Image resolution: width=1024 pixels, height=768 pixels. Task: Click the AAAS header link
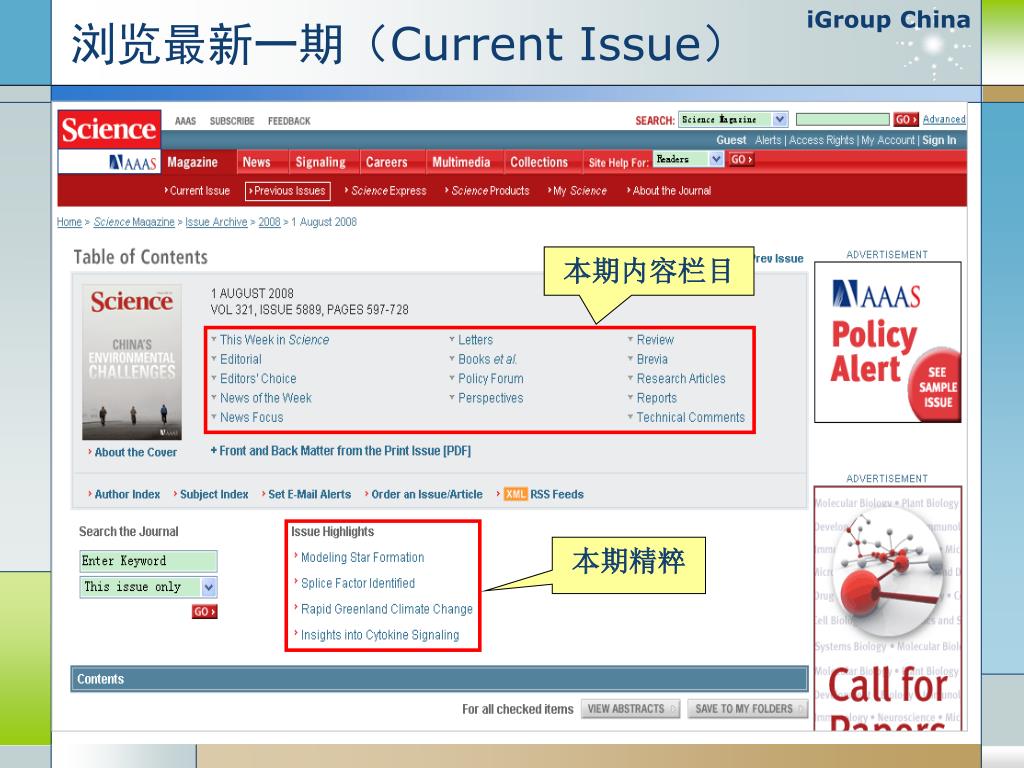(185, 121)
